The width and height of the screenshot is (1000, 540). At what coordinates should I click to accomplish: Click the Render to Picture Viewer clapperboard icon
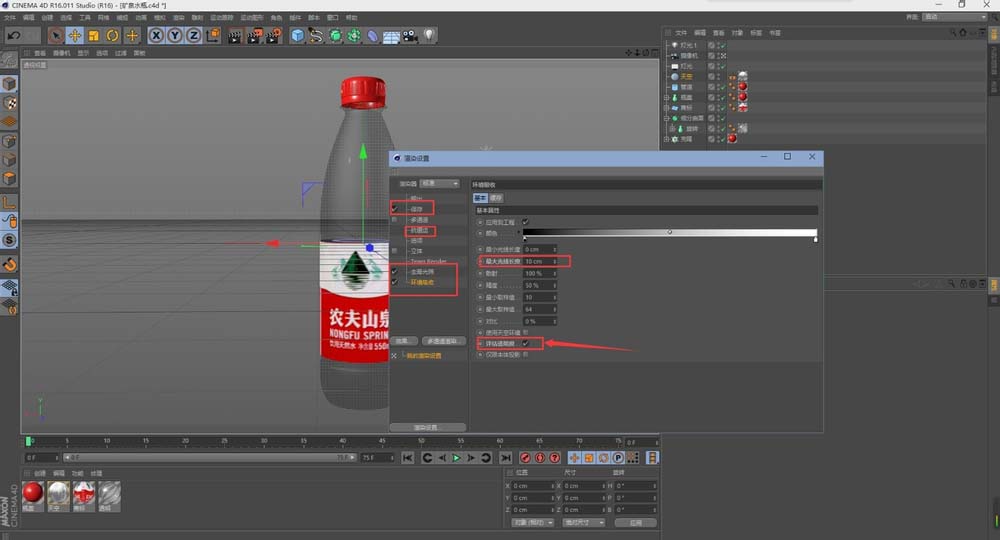coord(253,36)
